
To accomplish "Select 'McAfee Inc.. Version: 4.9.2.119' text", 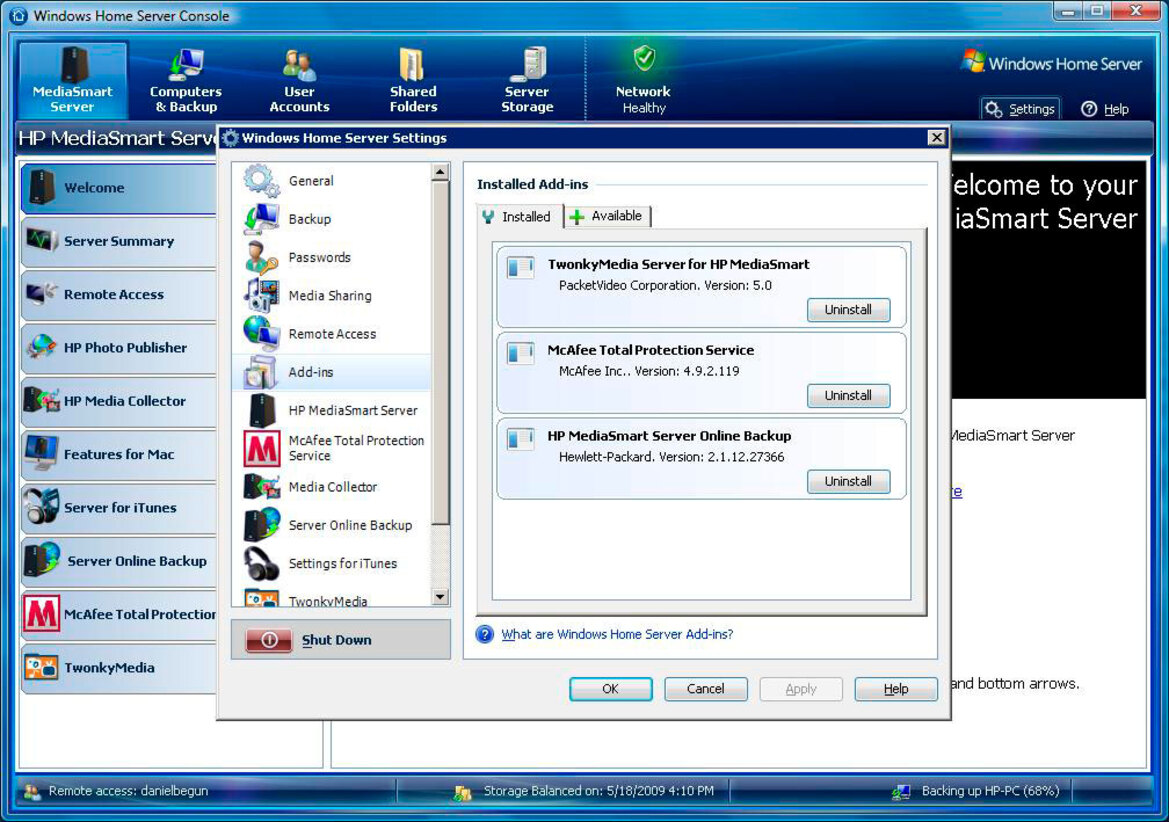I will pos(649,371).
